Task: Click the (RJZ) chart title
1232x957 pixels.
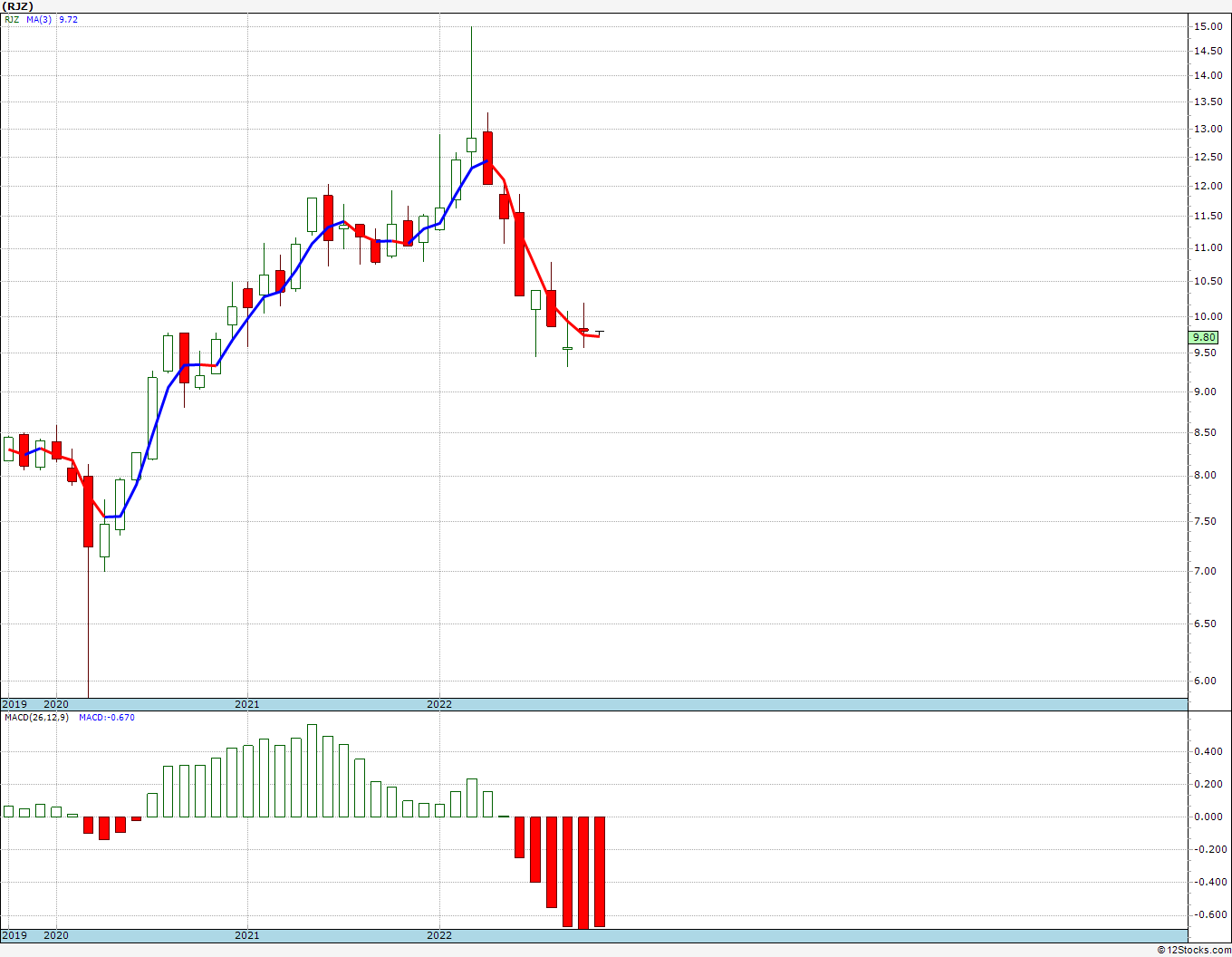Action: [16, 5]
